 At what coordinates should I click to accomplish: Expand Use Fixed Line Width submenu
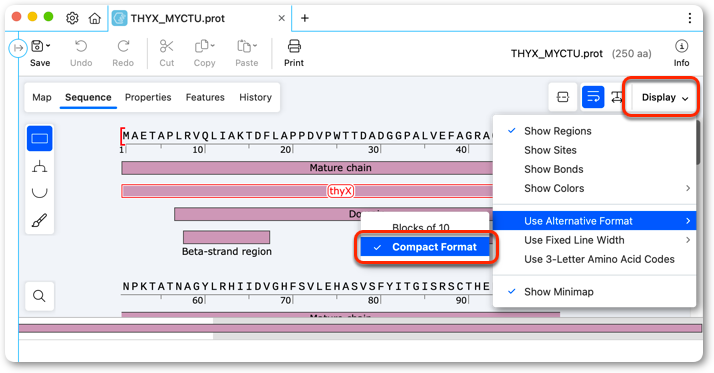(594, 240)
